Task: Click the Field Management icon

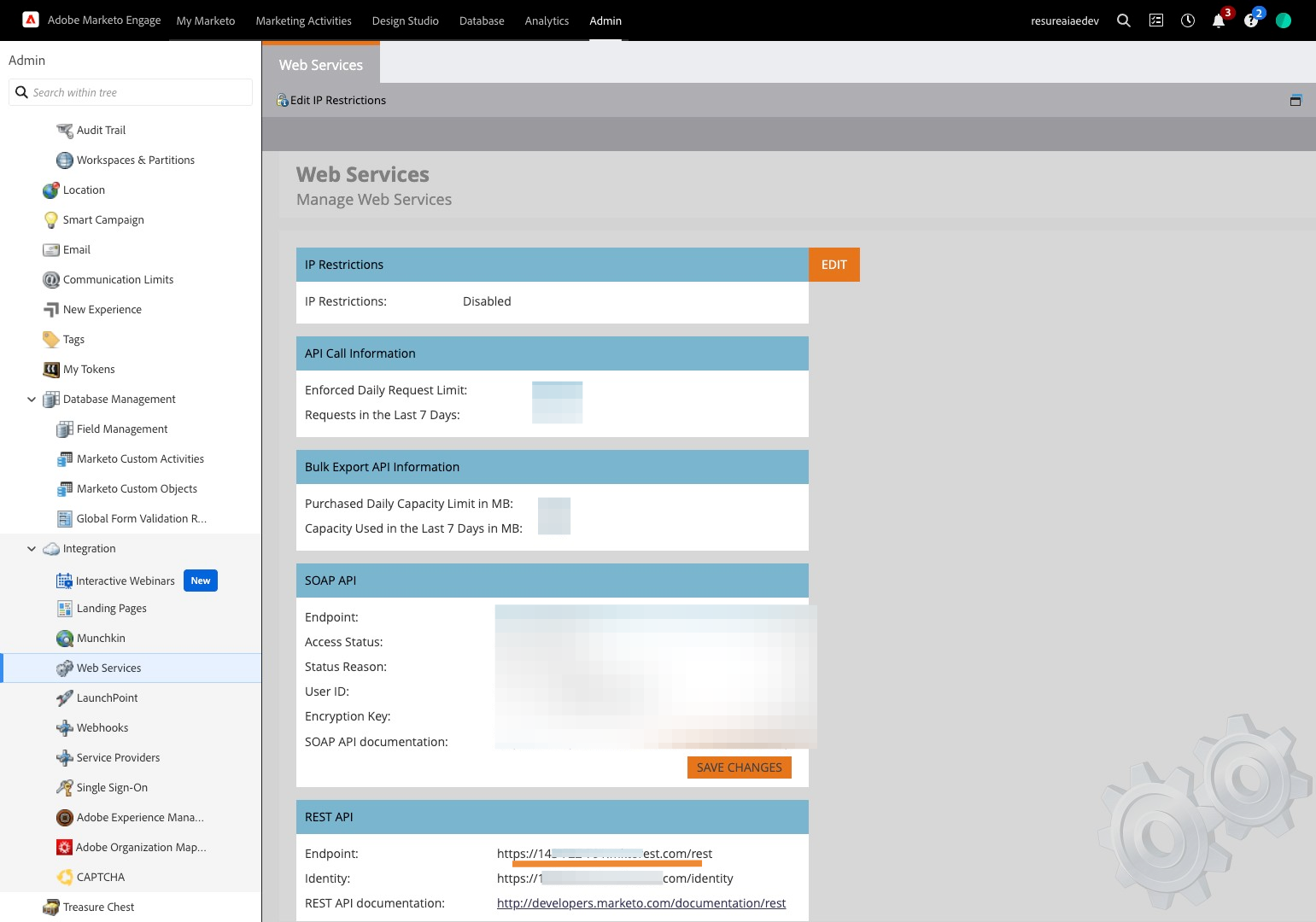Action: coord(65,429)
